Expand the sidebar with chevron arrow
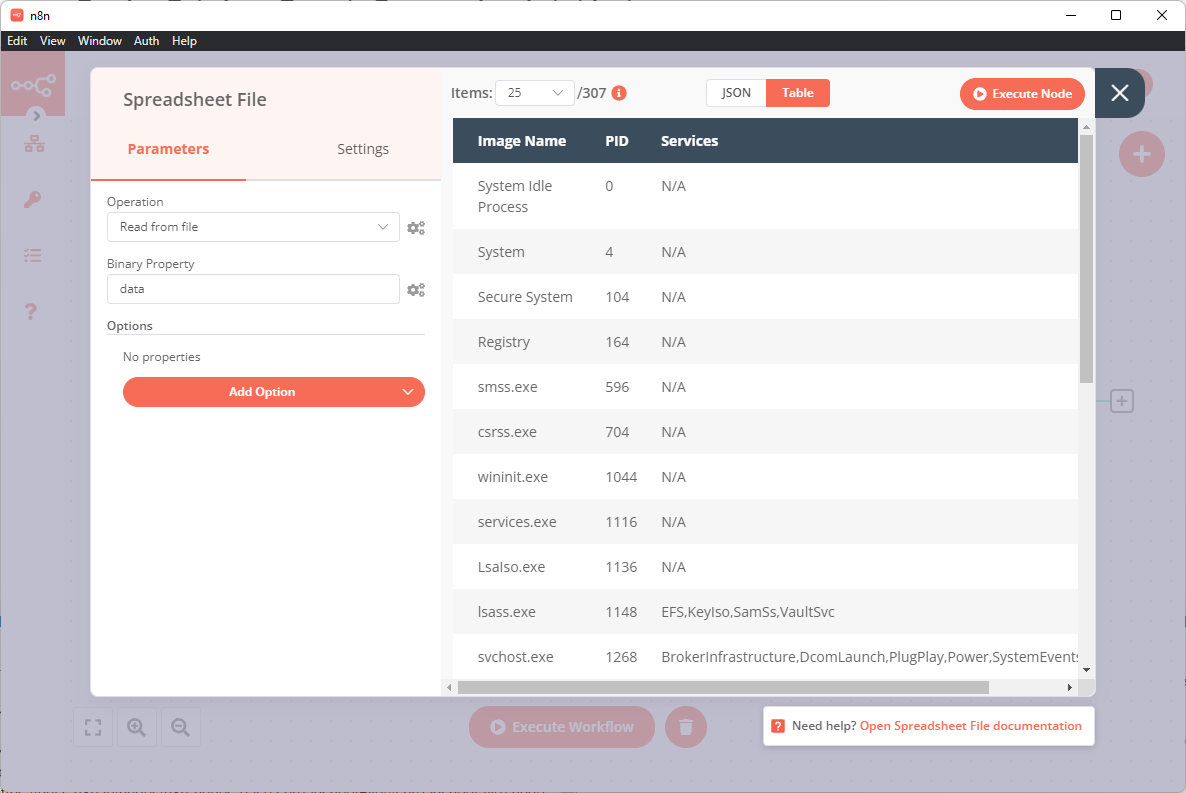The height and width of the screenshot is (793, 1186). [37, 116]
